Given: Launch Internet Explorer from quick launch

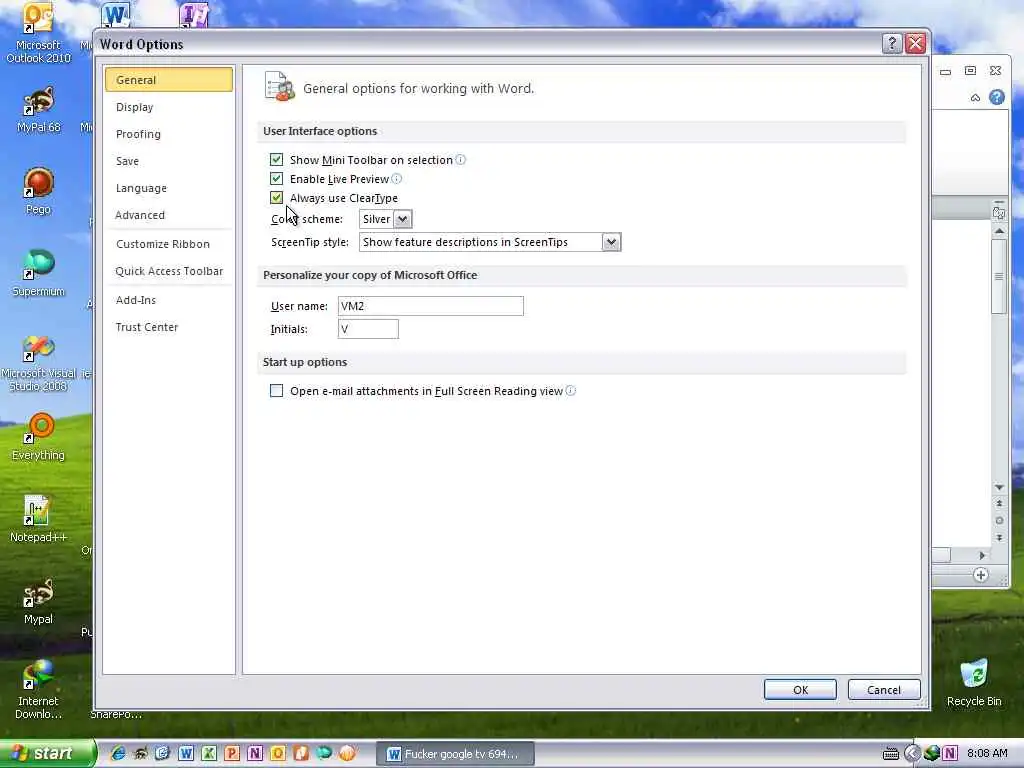Looking at the screenshot, I should coord(118,753).
